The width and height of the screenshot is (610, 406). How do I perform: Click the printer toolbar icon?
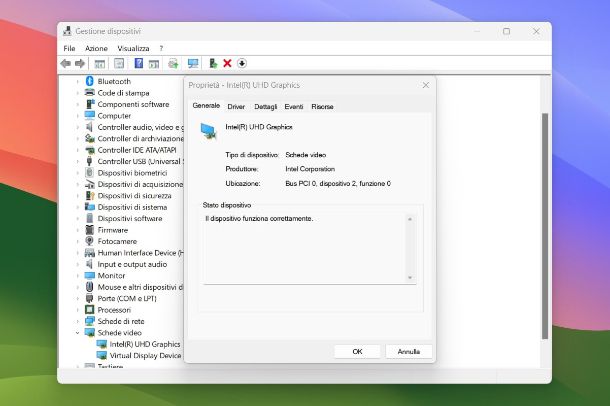pos(173,63)
